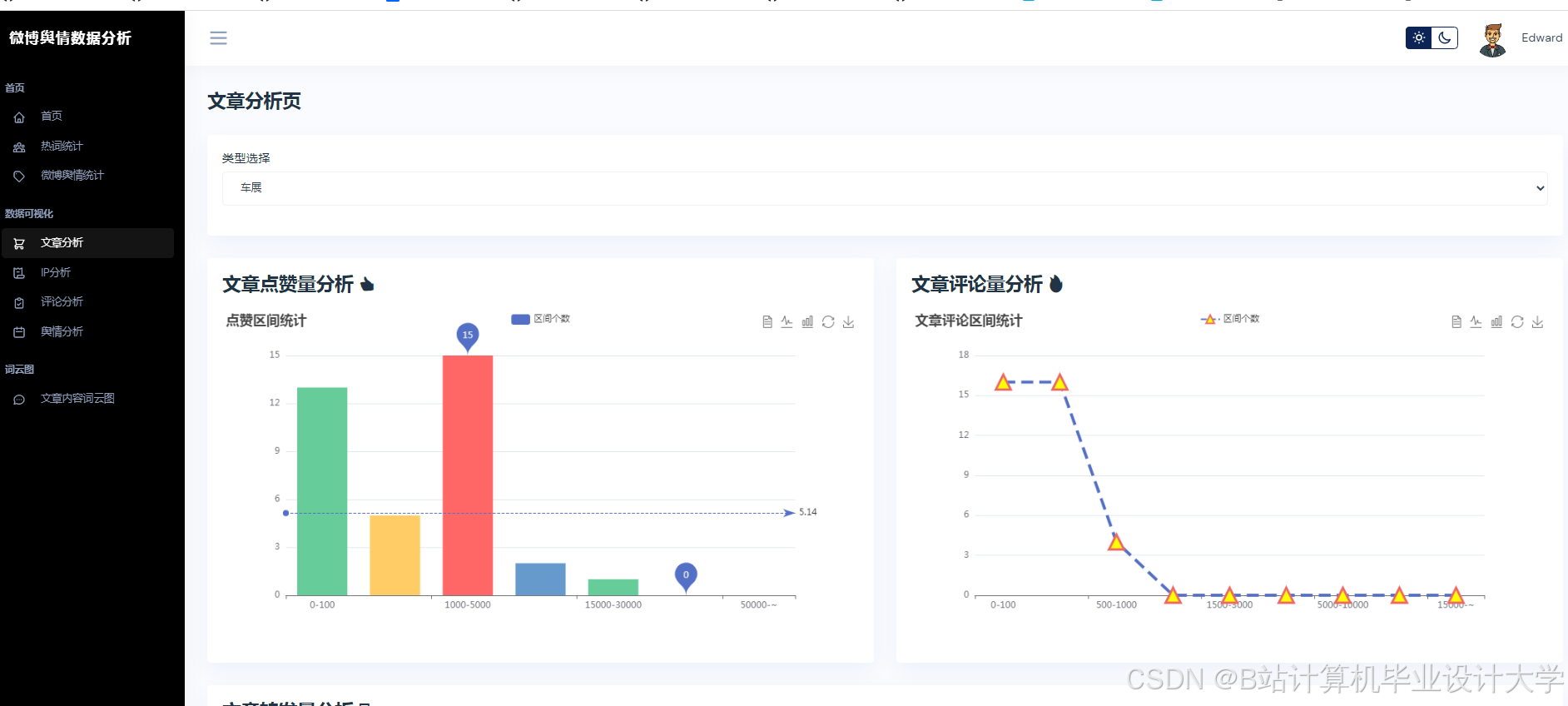
Task: Restore the 文章评论区间统计 chart
Action: 1517,322
